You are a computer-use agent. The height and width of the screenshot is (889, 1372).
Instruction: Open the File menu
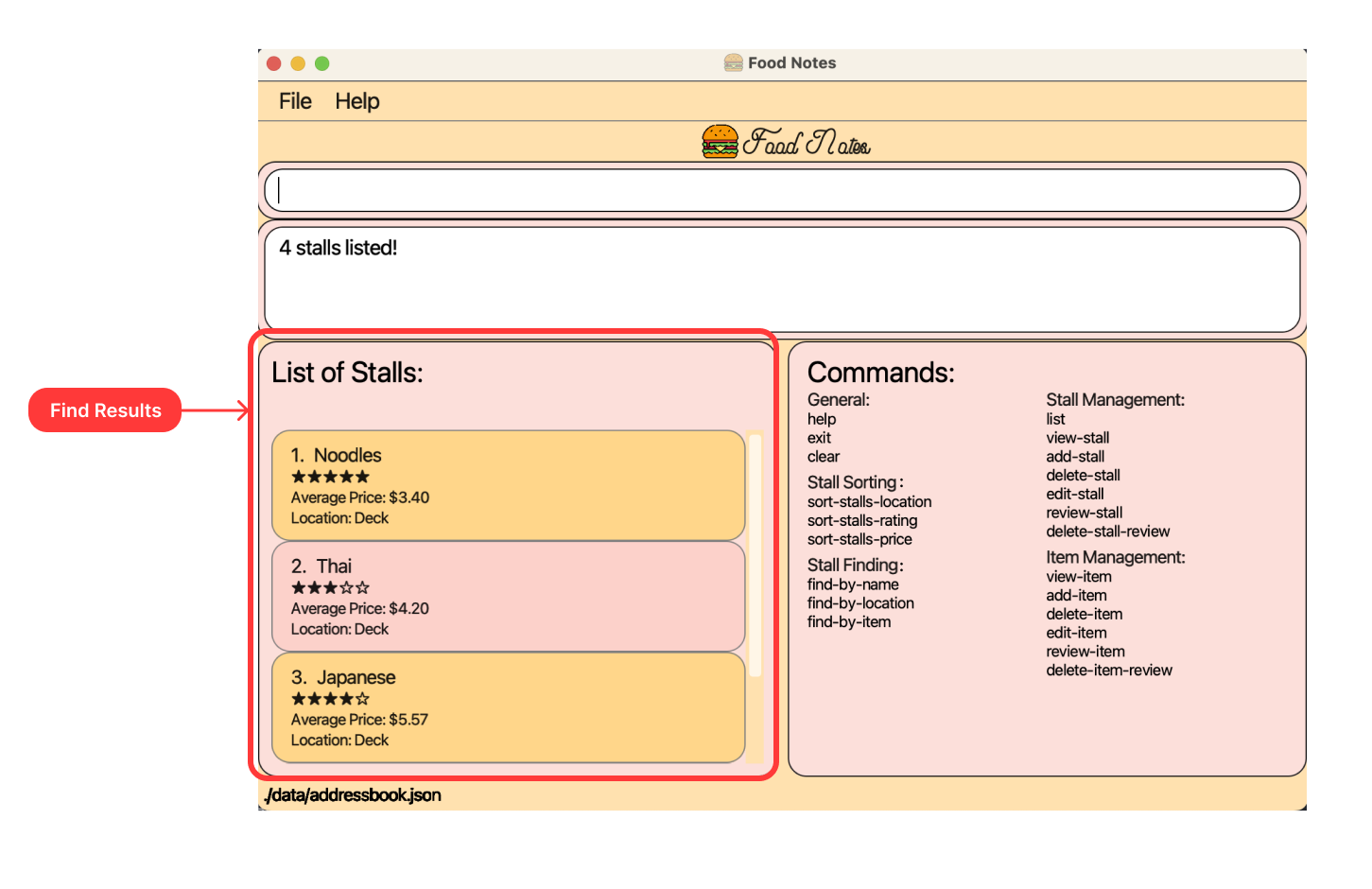click(x=295, y=101)
